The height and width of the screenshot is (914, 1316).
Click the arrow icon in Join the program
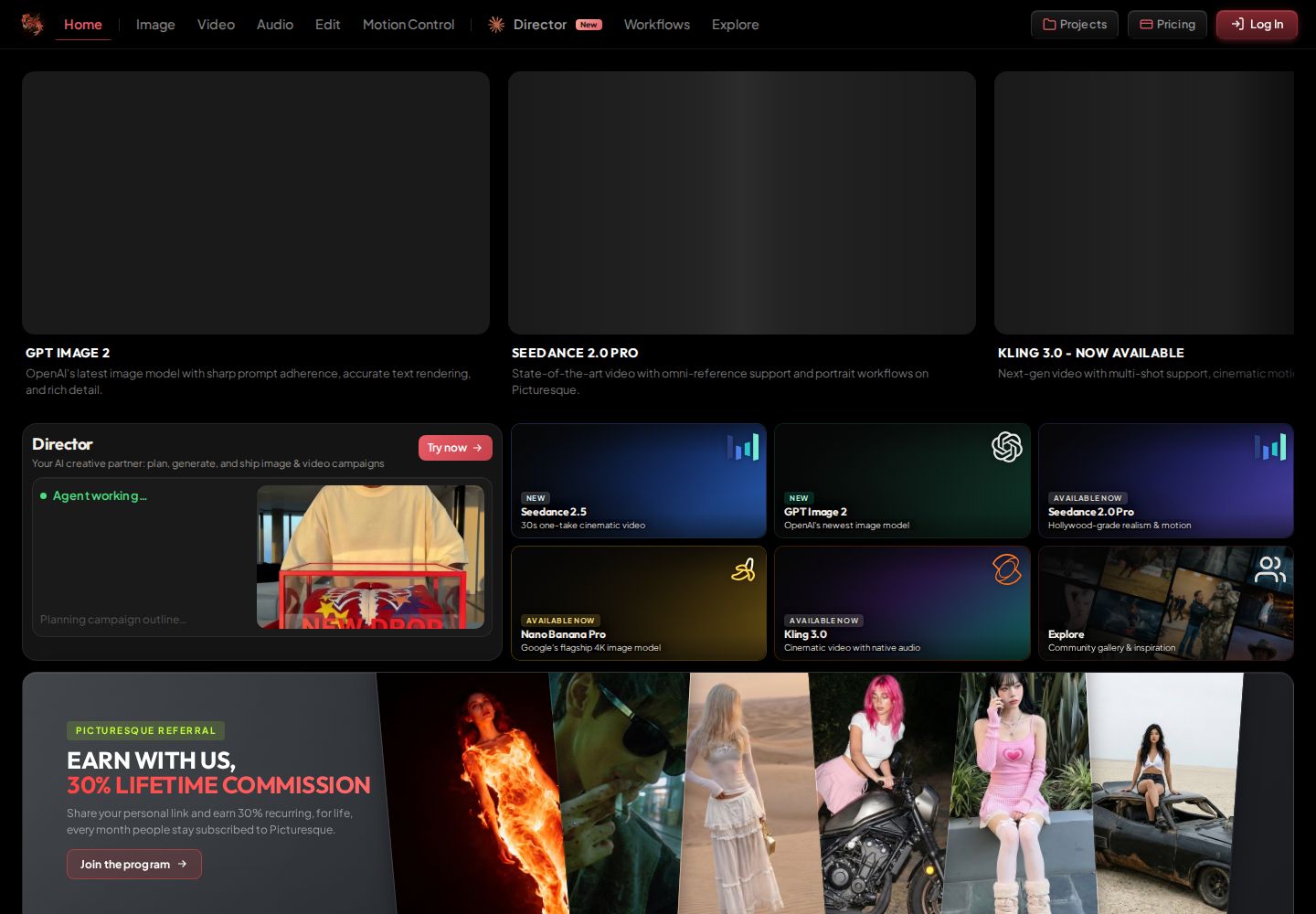[x=182, y=864]
